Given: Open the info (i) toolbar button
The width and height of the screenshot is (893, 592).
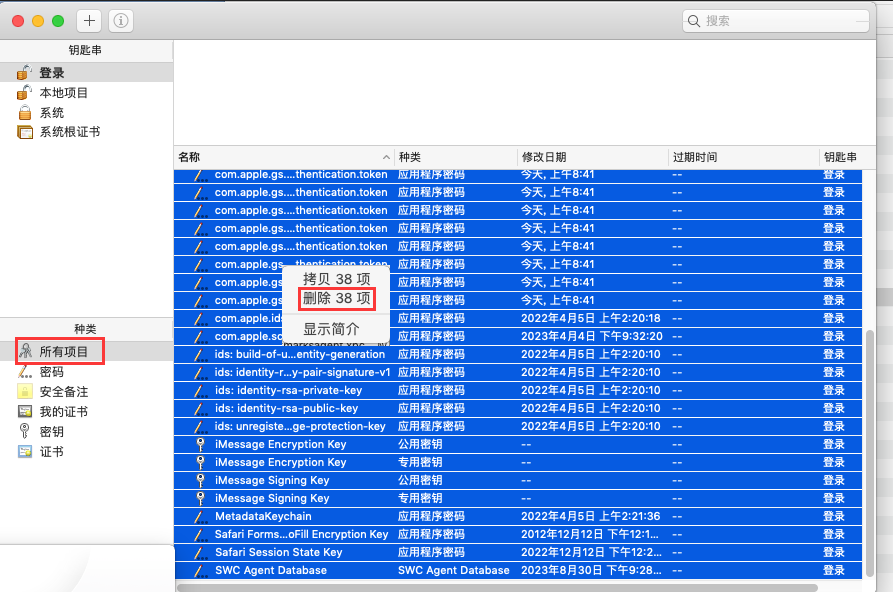Looking at the screenshot, I should (121, 21).
